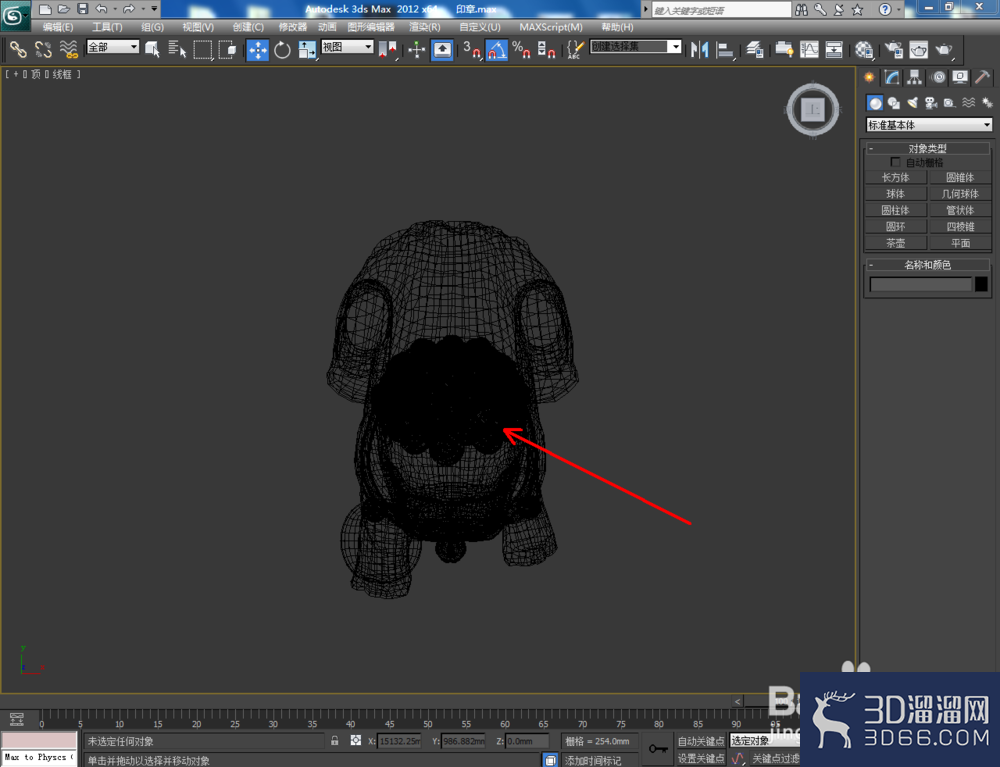
Task: Open the Curve Editor
Action: tap(809, 49)
